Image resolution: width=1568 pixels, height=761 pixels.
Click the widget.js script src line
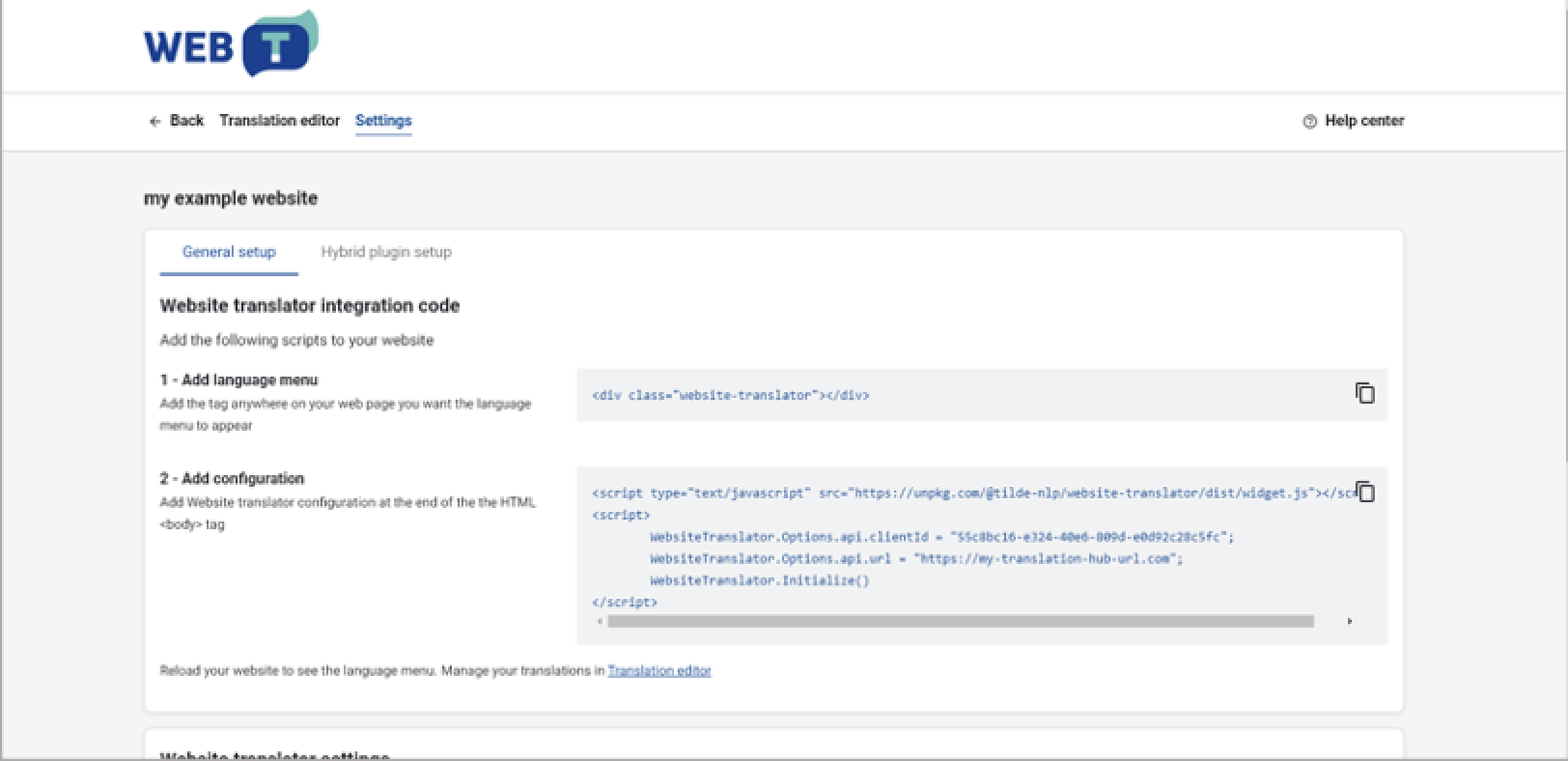coord(973,493)
